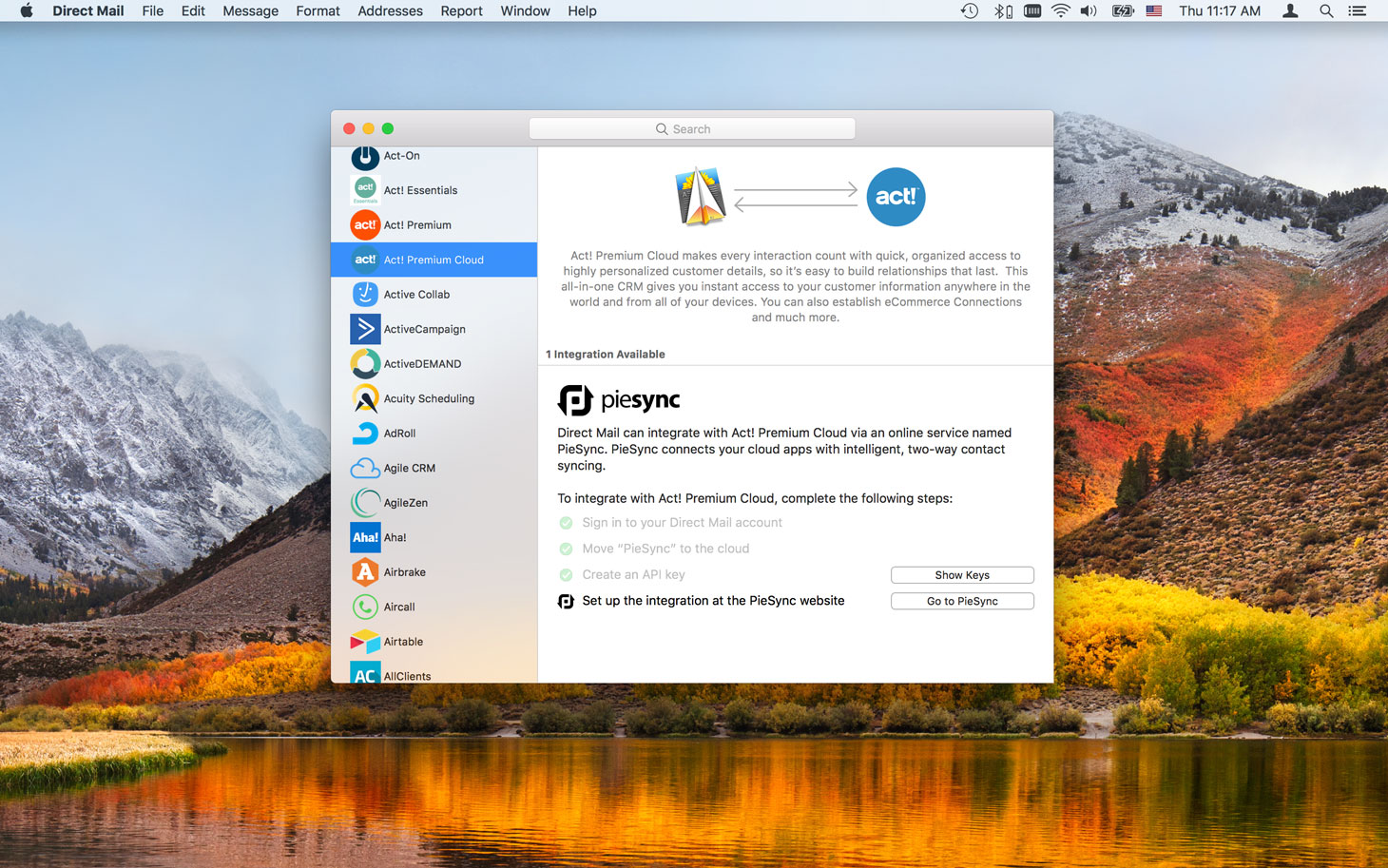The height and width of the screenshot is (868, 1388).
Task: Select the Airbrake orange icon
Action: (365, 572)
